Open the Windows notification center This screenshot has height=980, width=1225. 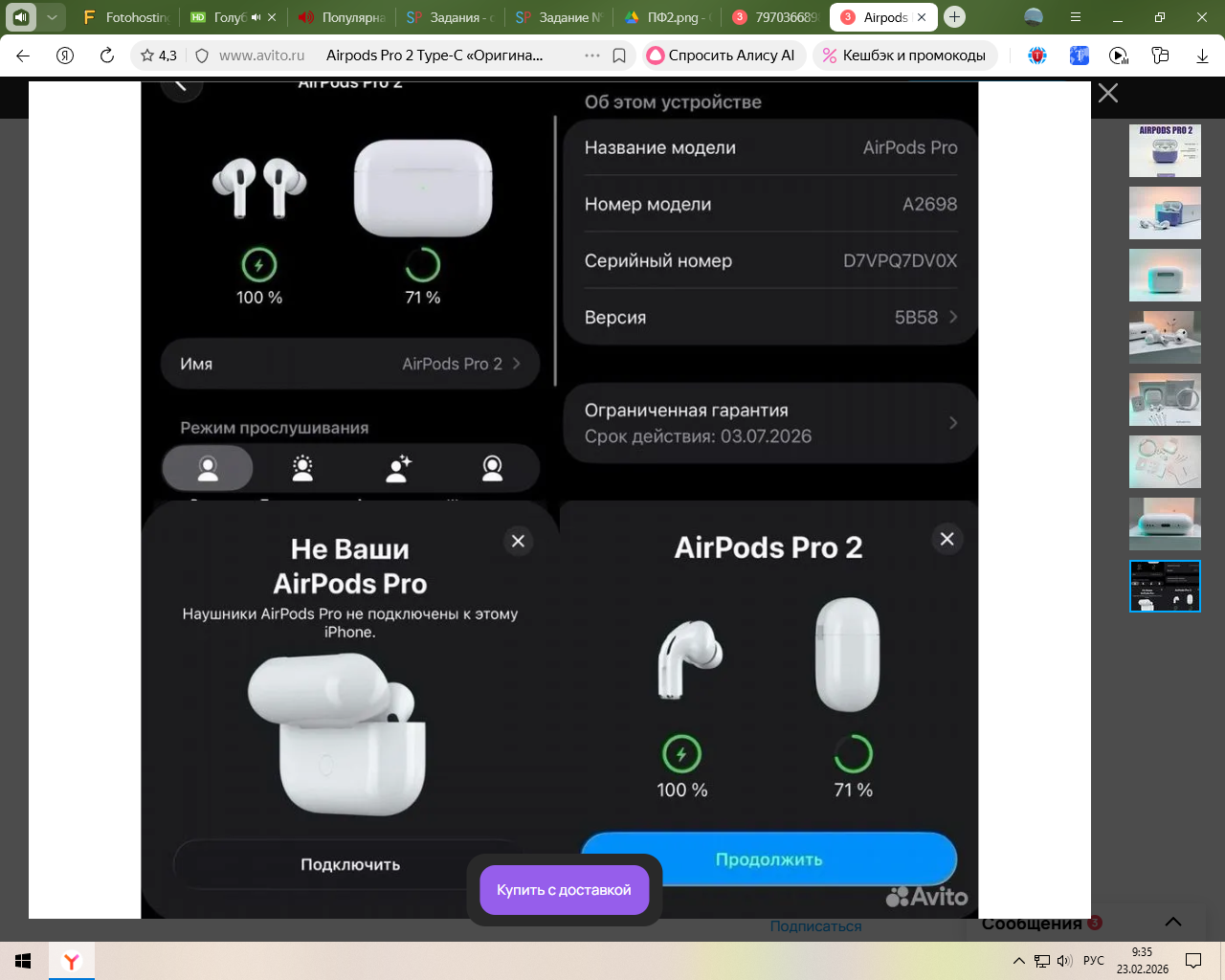(1193, 961)
